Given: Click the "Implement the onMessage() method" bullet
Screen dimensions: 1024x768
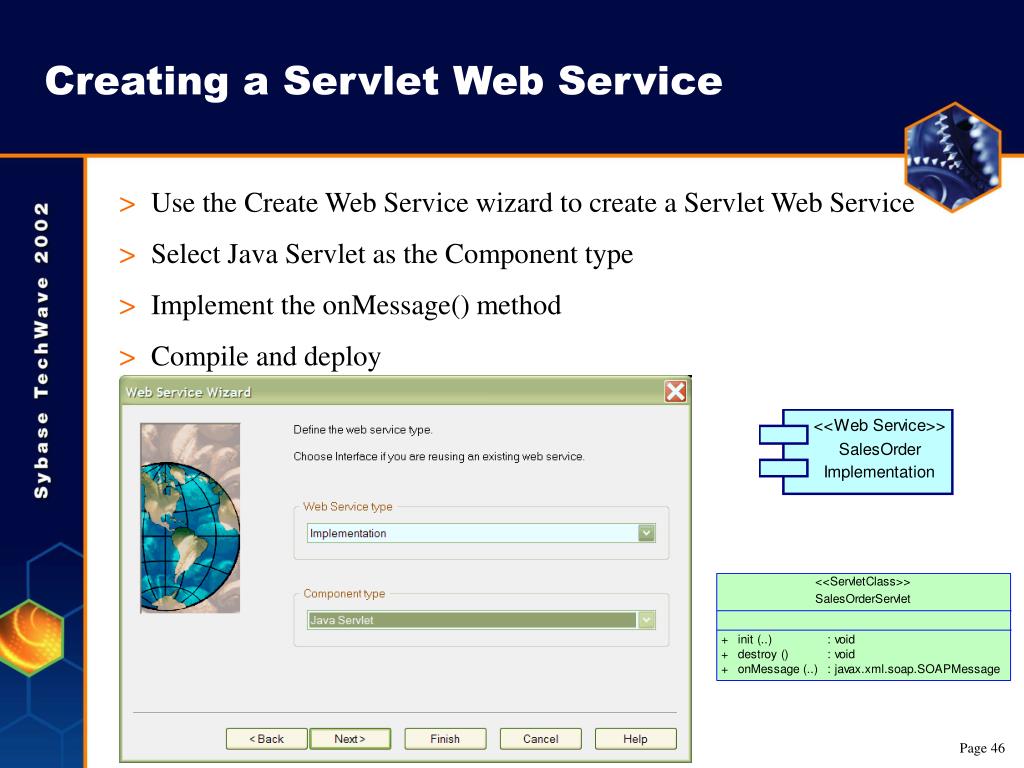Looking at the screenshot, I should coord(356,306).
